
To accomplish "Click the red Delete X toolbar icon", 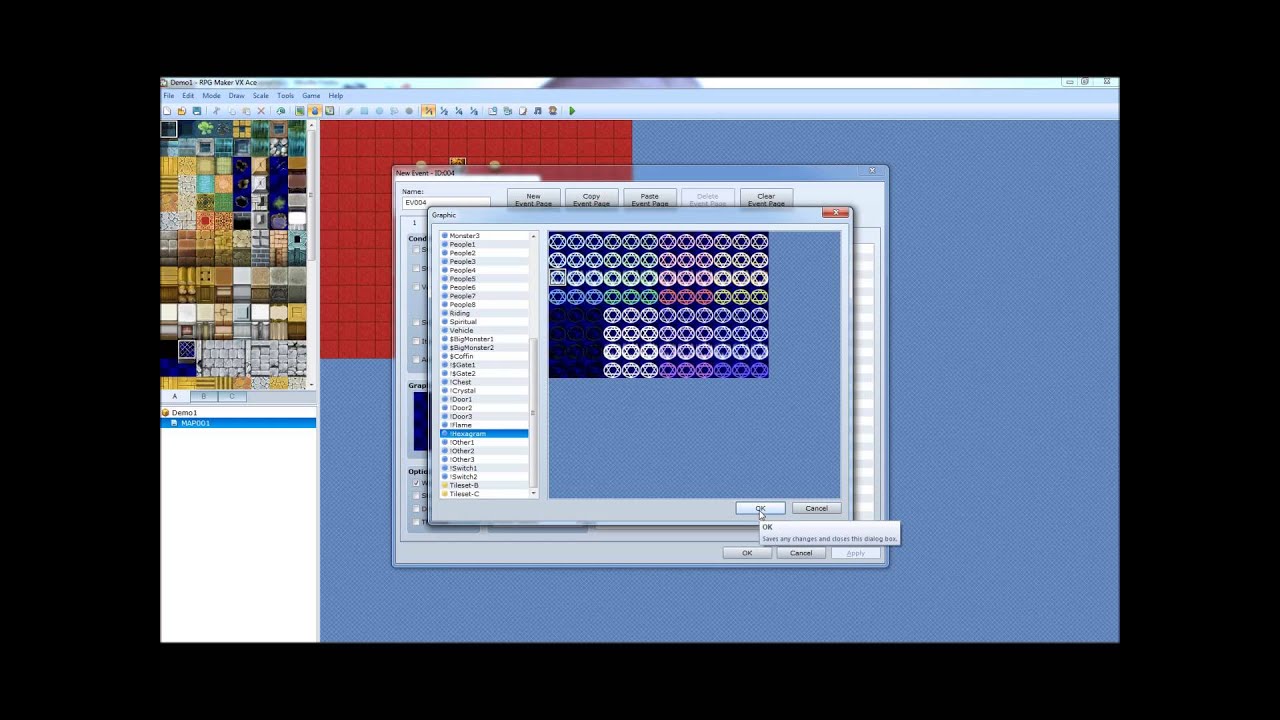I will (261, 111).
